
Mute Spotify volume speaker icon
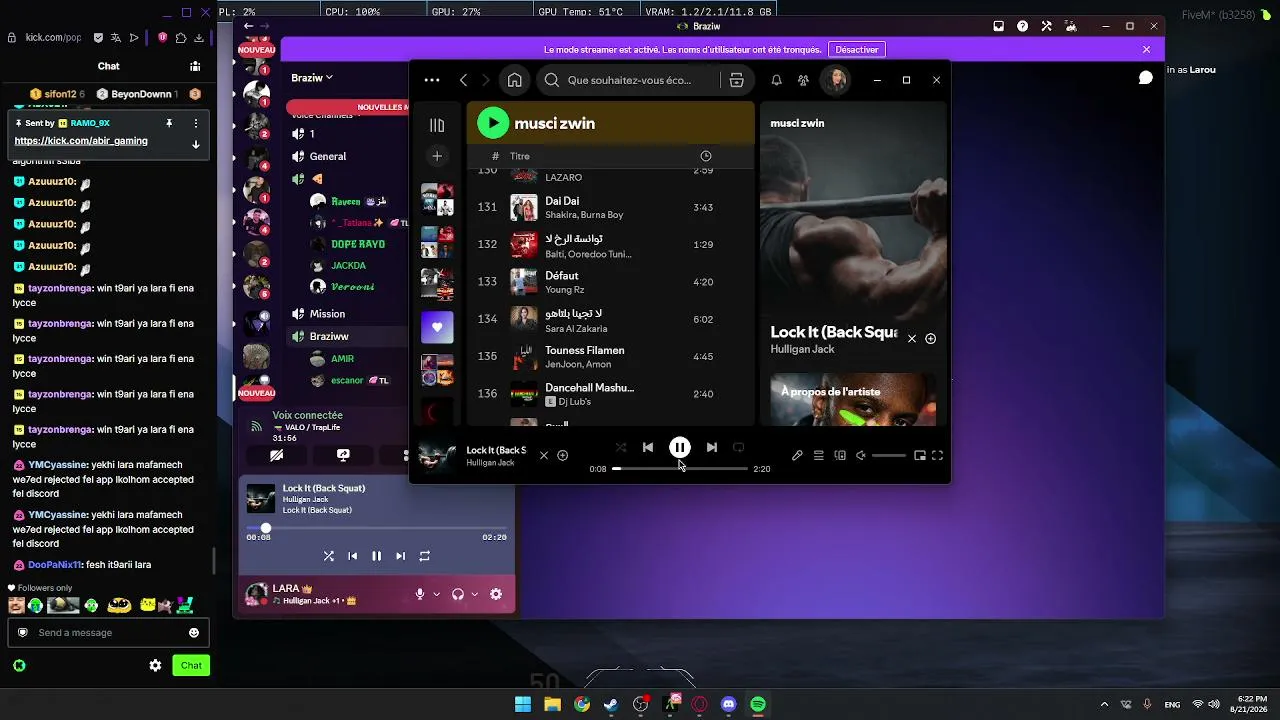coord(860,456)
